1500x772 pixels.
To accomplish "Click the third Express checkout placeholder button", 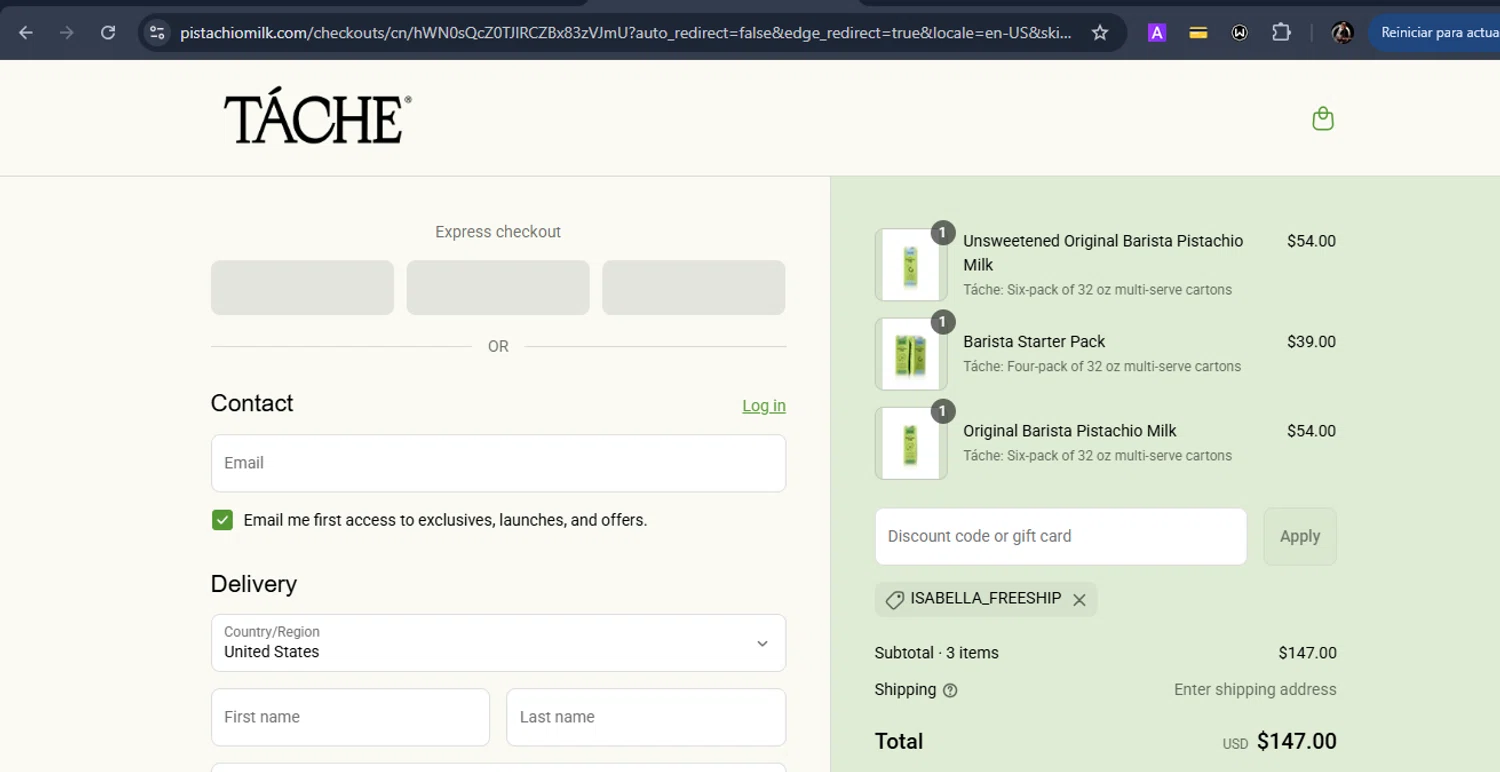I will click(694, 288).
